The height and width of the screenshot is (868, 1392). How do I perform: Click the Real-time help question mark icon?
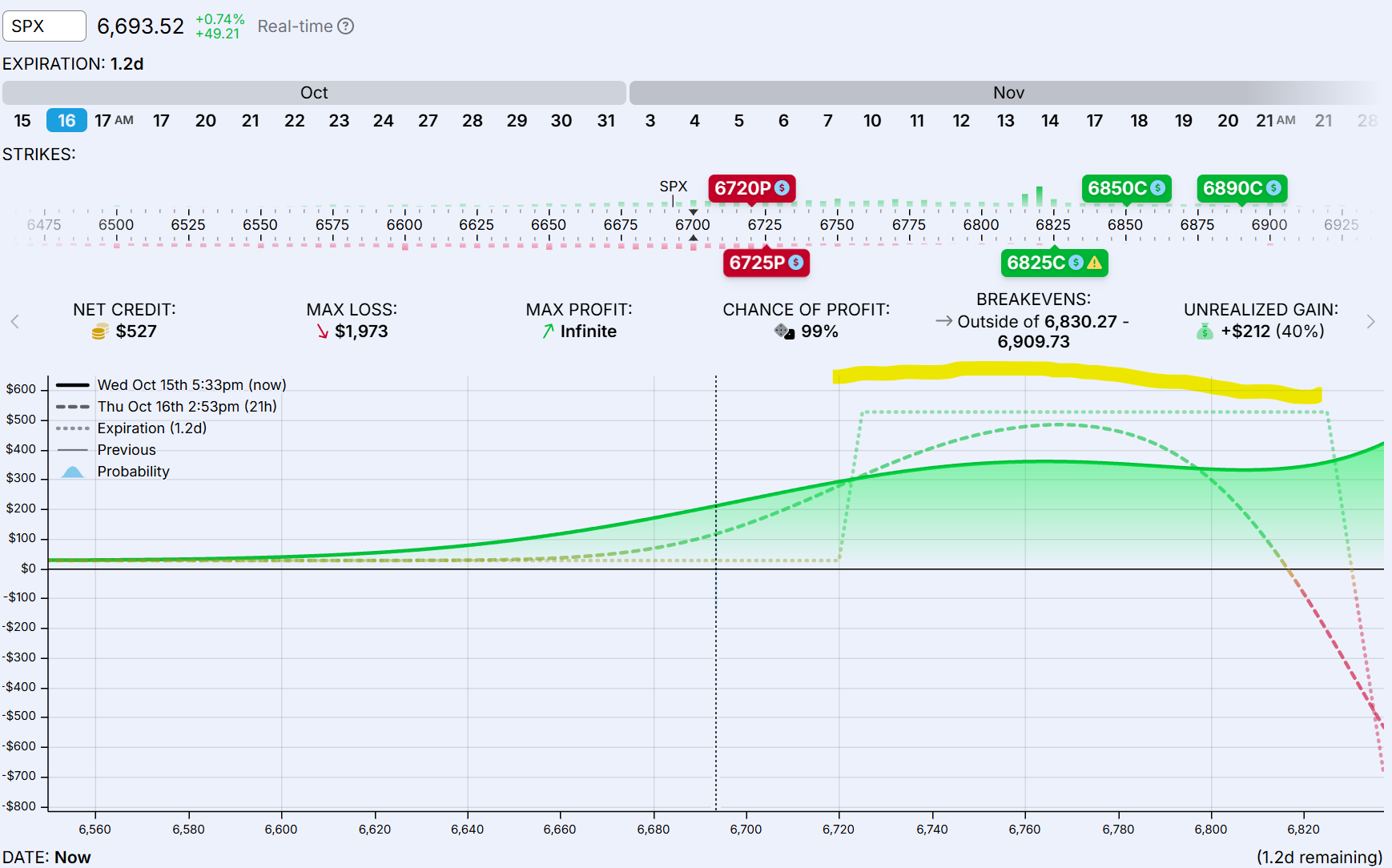click(345, 26)
